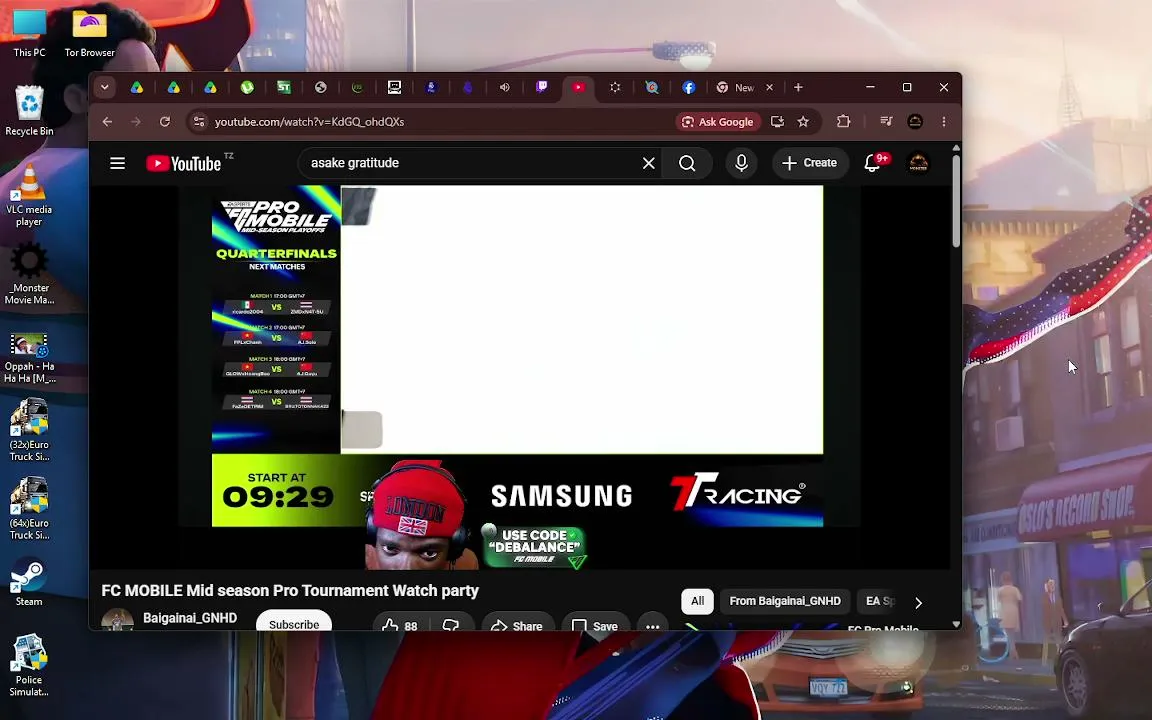The image size is (1152, 720).
Task: Show more filter chips with arrow
Action: pos(918,602)
